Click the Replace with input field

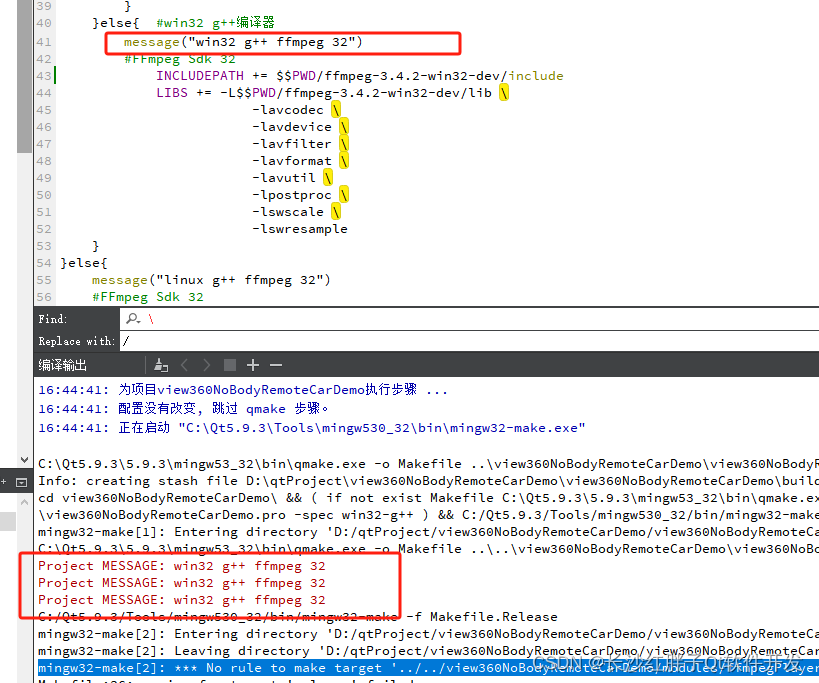click(x=470, y=341)
